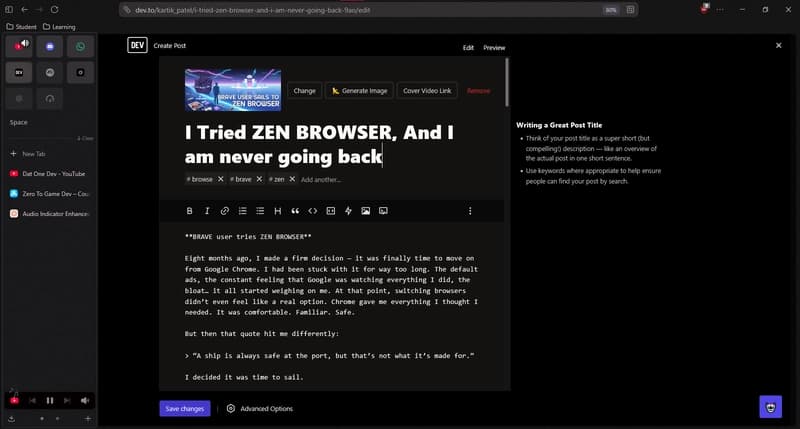Open the DEV pinned tab

19,72
